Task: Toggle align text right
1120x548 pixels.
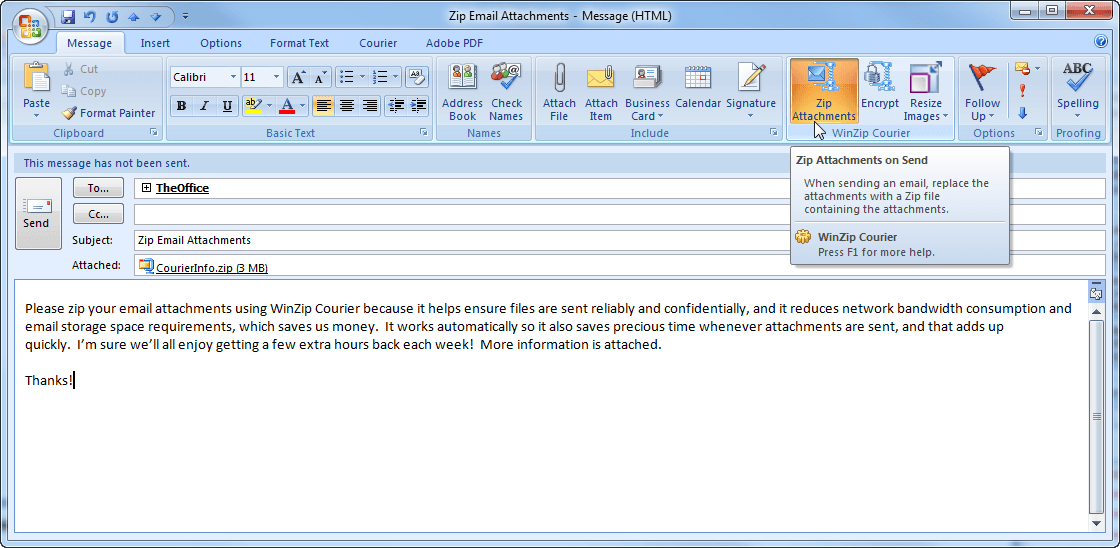Action: 369,106
